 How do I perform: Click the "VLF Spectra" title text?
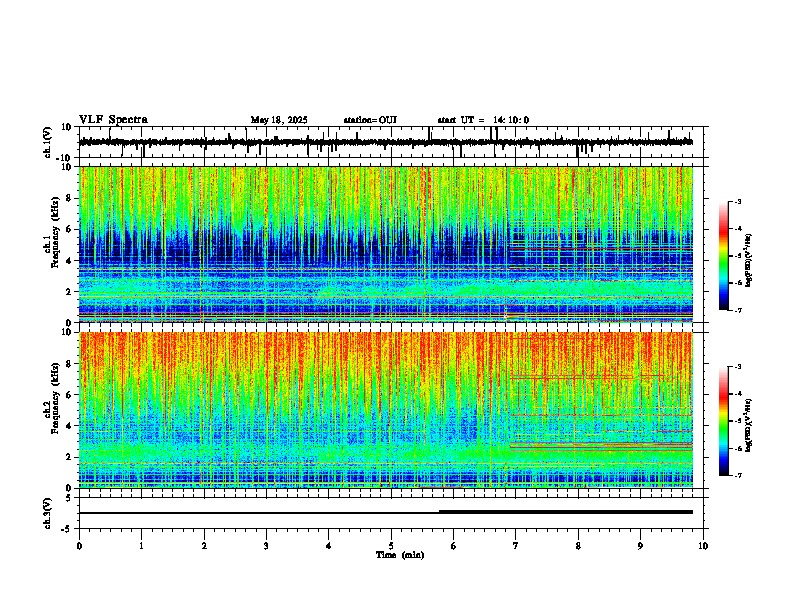113,120
